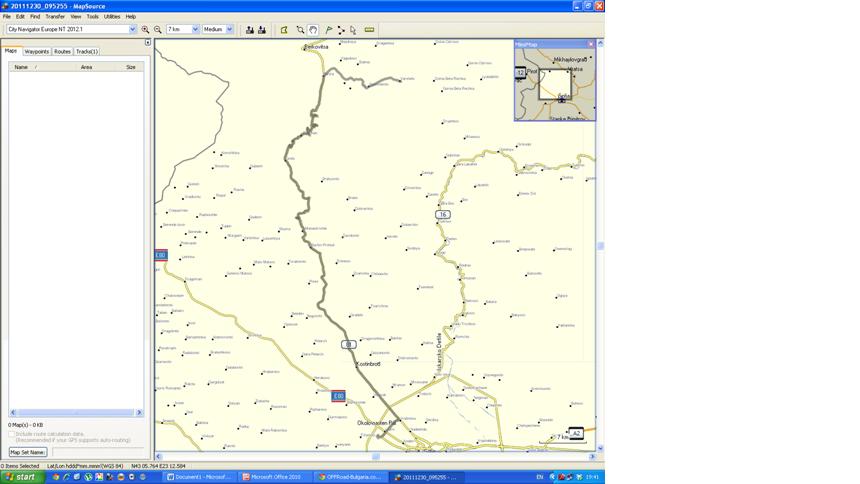Click the map horizontal scrollbar thumb
Viewport: 860px width, 484px height.
click(376, 457)
